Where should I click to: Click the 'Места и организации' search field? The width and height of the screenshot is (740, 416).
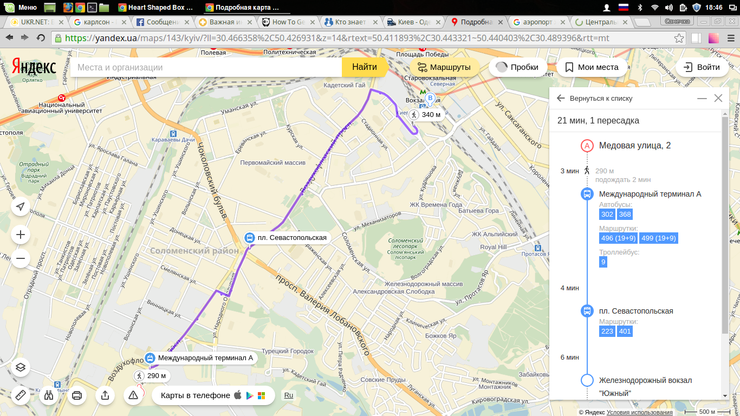tap(205, 67)
